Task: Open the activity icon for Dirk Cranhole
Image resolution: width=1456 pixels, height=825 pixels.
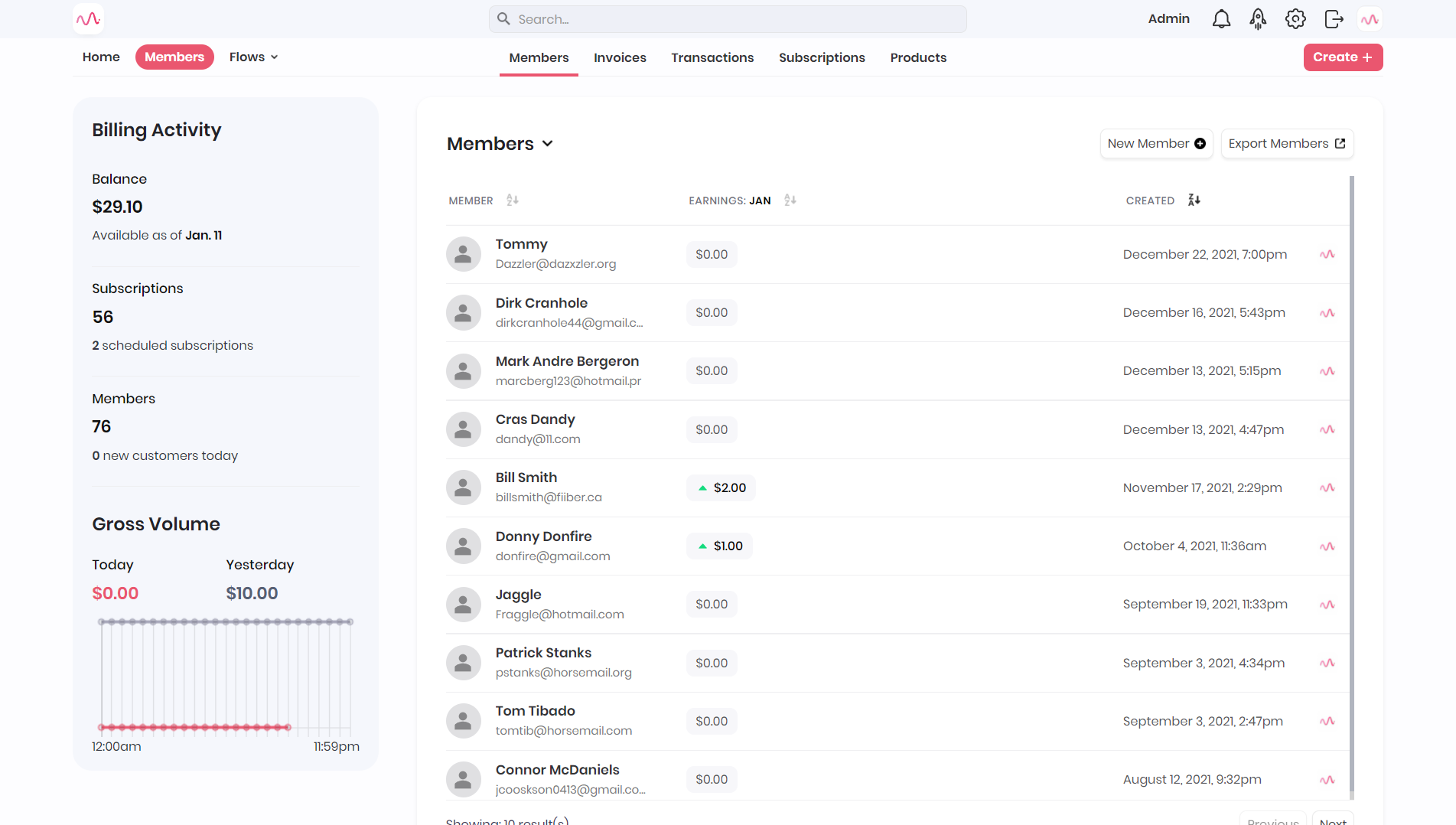Action: [x=1327, y=313]
